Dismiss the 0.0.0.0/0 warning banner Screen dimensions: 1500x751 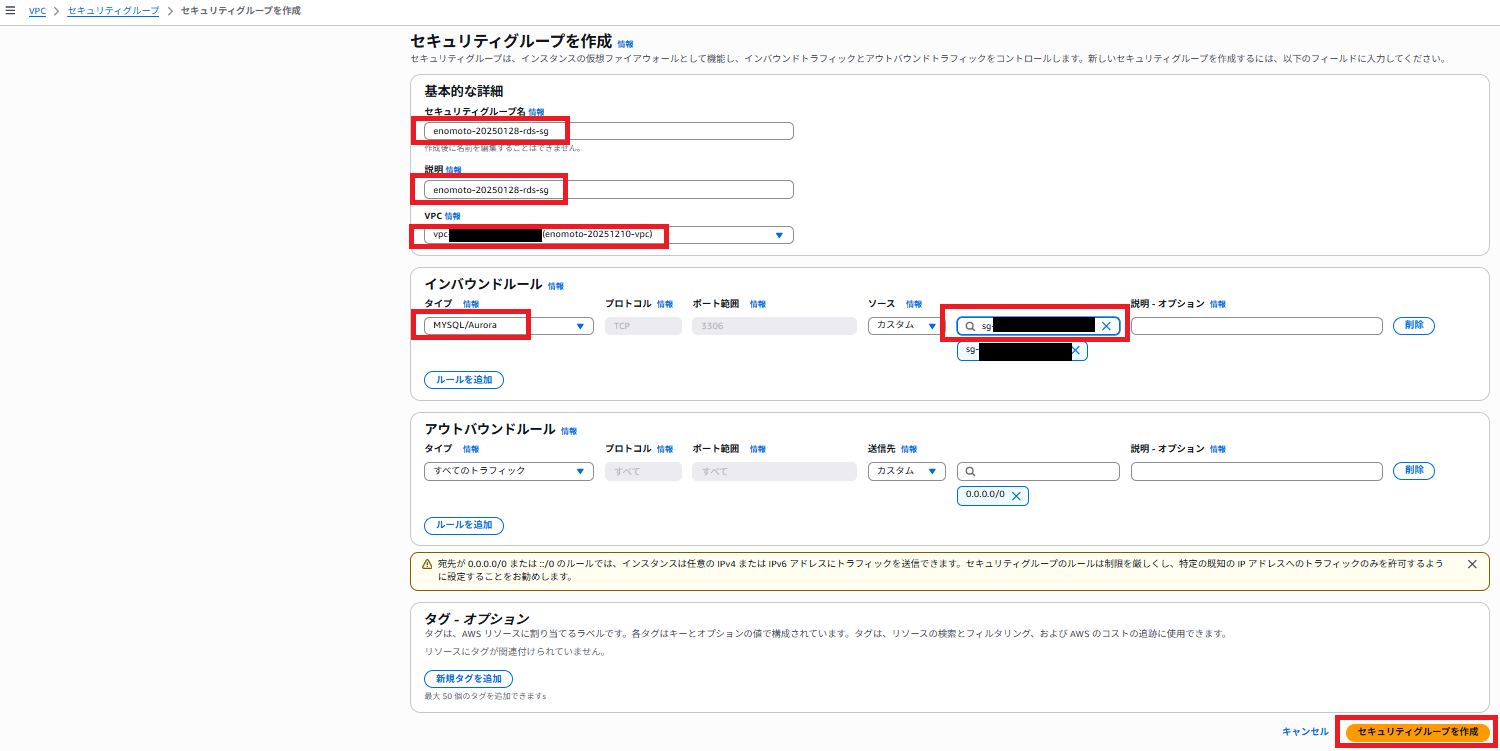click(1472, 564)
